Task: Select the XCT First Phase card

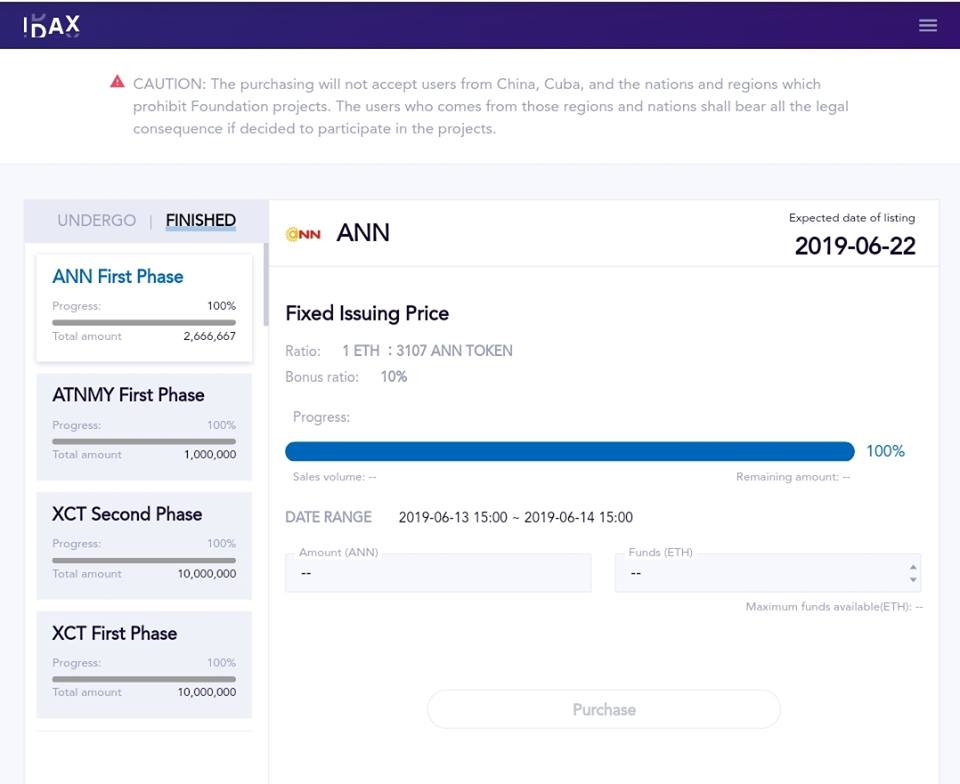Action: click(x=144, y=664)
